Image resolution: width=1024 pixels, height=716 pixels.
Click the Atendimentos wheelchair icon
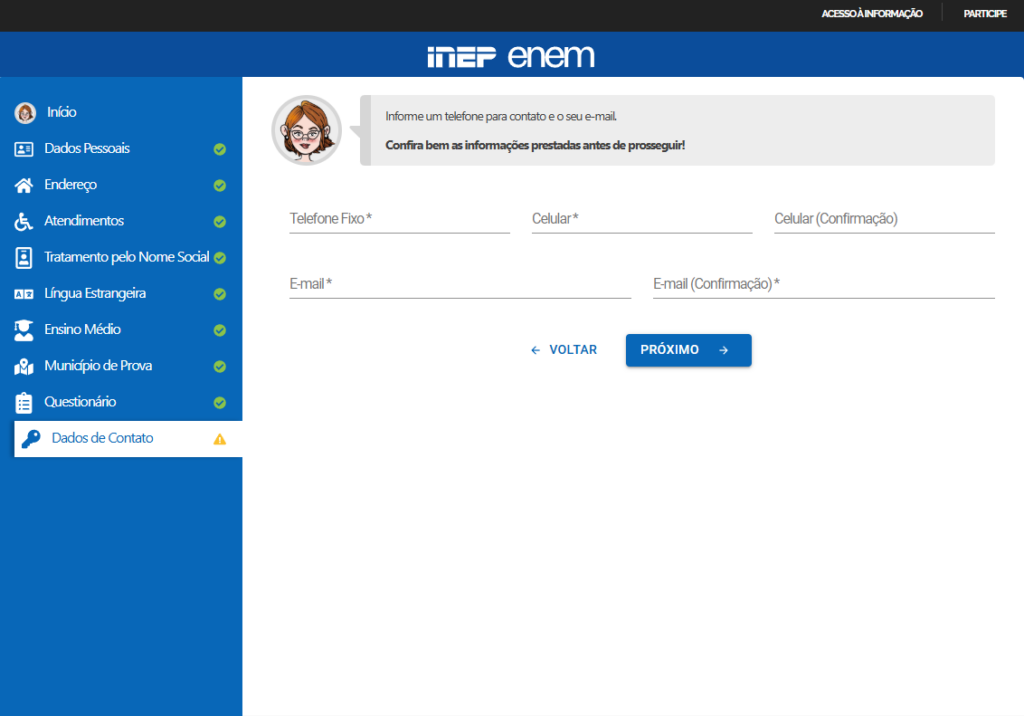coord(24,221)
